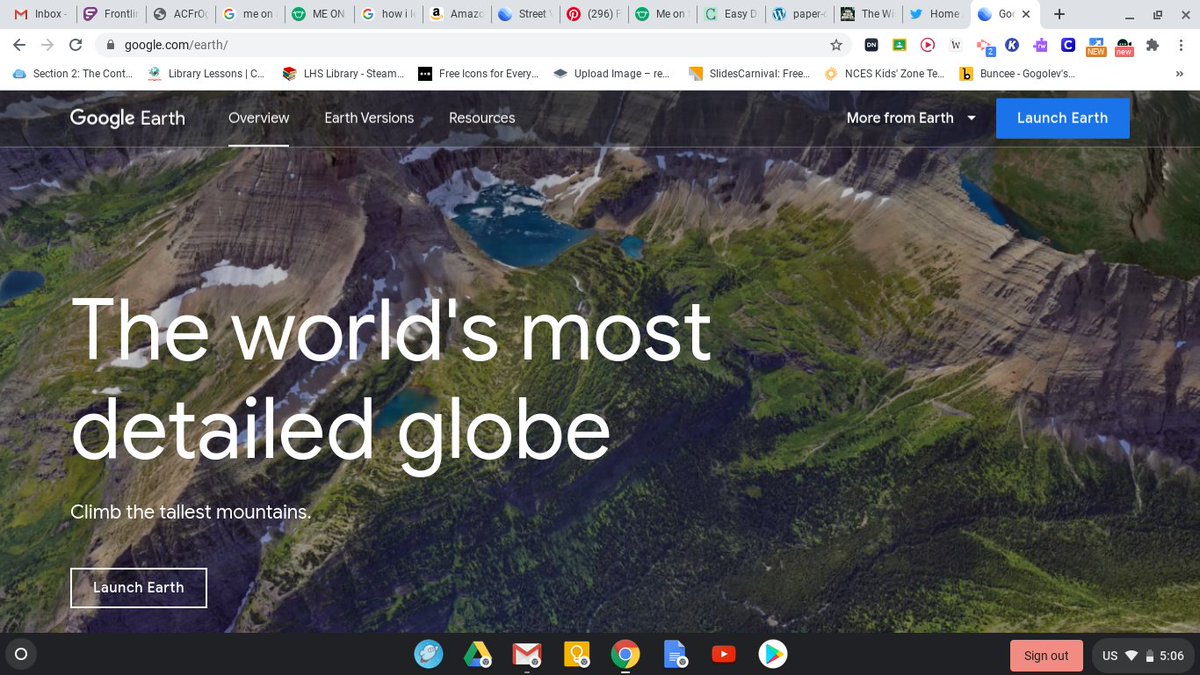This screenshot has height=675, width=1200.
Task: Click the Read&Write purple extension icon
Action: pyautogui.click(x=1040, y=45)
